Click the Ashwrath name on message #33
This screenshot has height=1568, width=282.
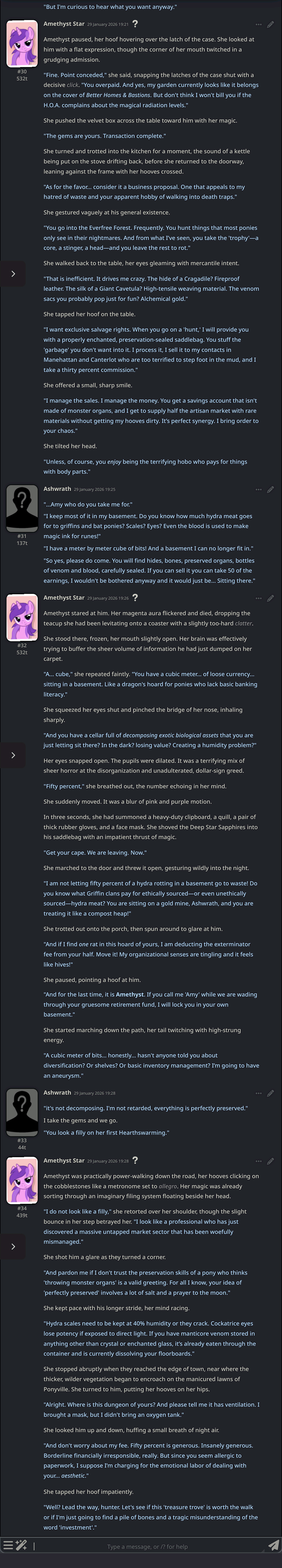[57, 1093]
